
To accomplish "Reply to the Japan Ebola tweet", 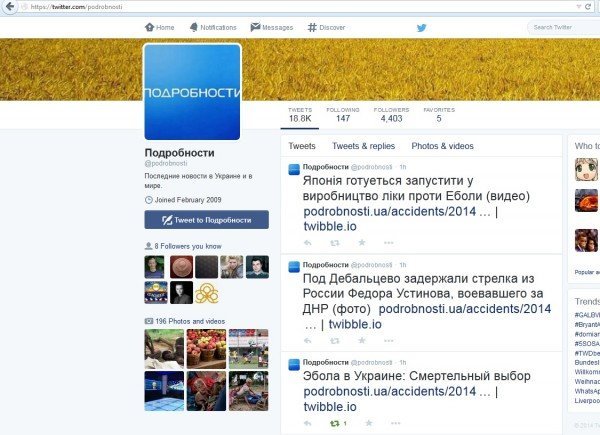I will pyautogui.click(x=307, y=243).
